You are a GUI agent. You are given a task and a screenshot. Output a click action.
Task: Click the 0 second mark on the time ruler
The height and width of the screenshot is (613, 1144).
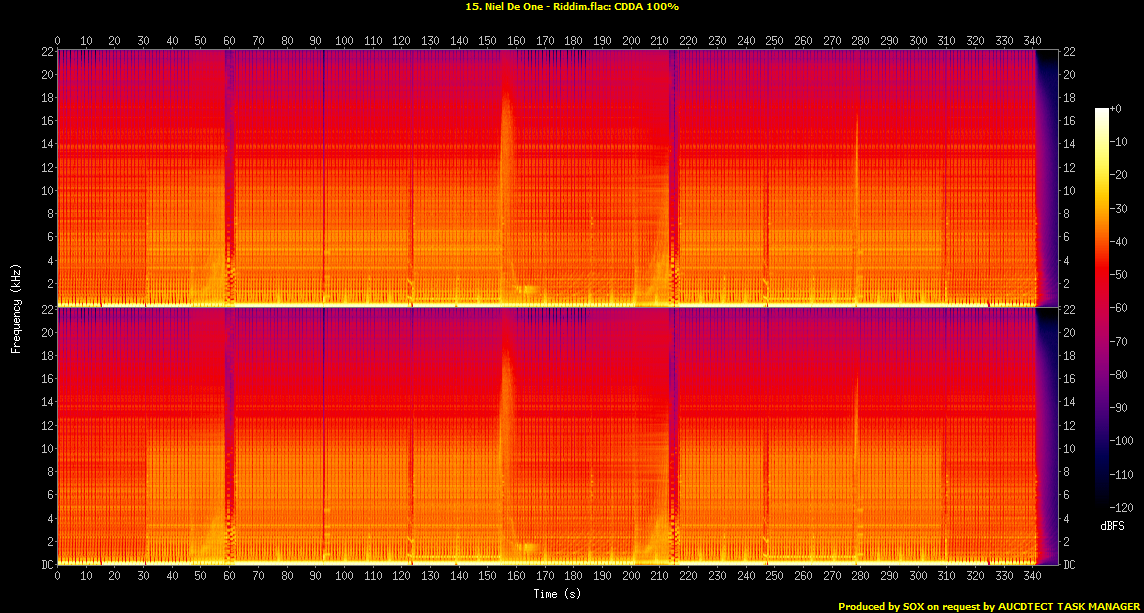coord(57,42)
